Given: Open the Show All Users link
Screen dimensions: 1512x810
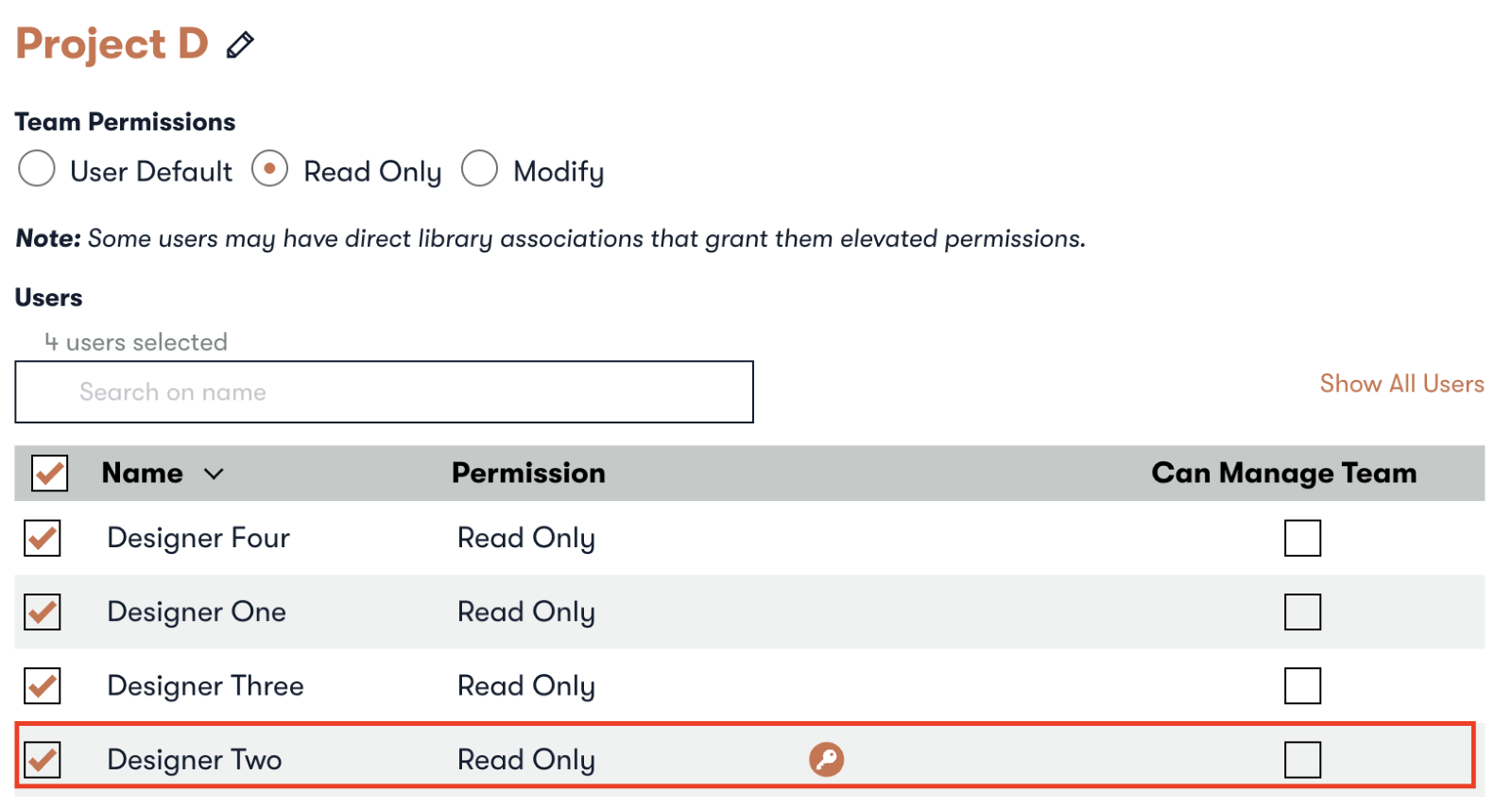Looking at the screenshot, I should tap(1401, 384).
